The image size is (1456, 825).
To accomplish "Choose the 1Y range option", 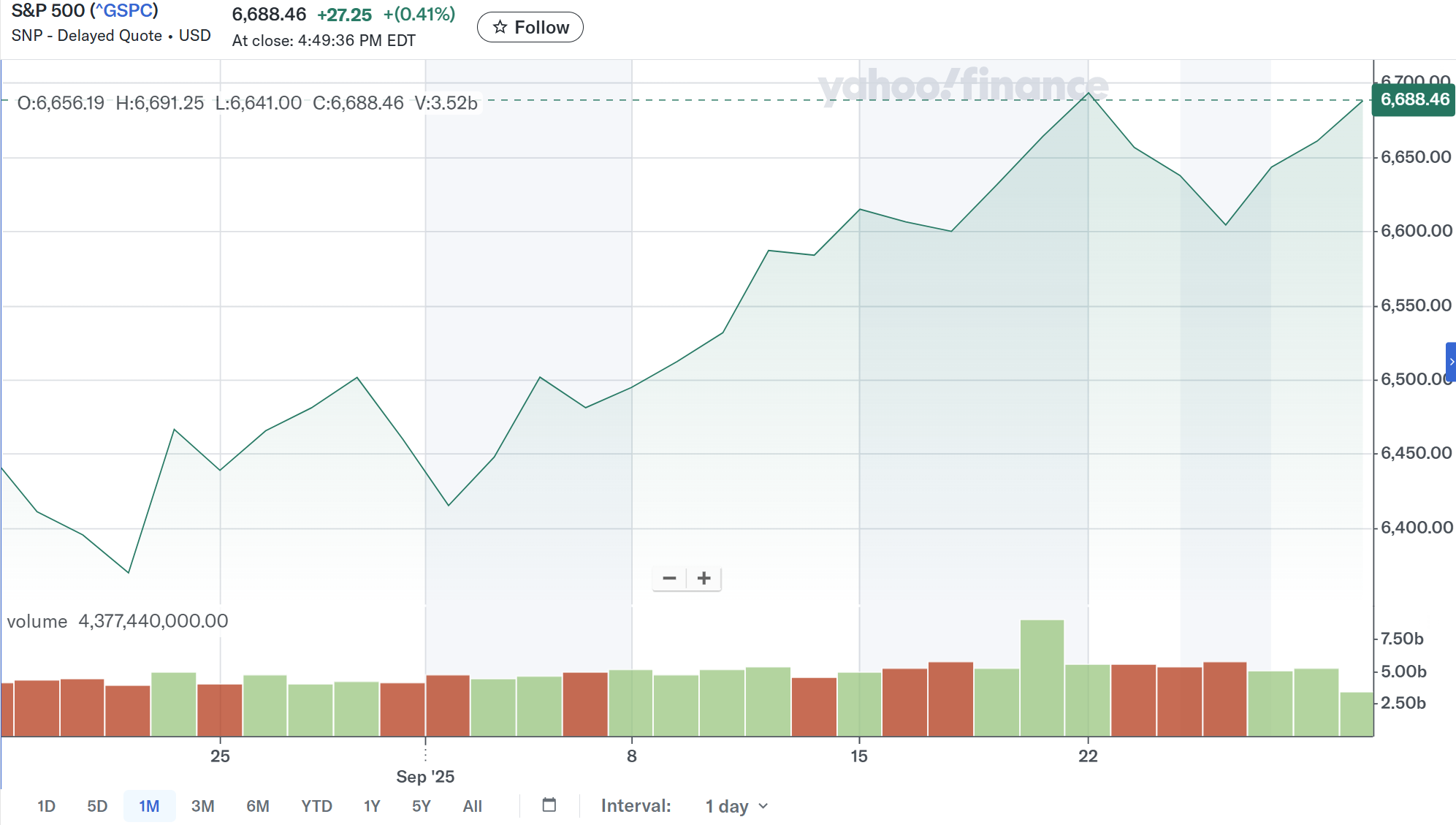I will coord(372,806).
